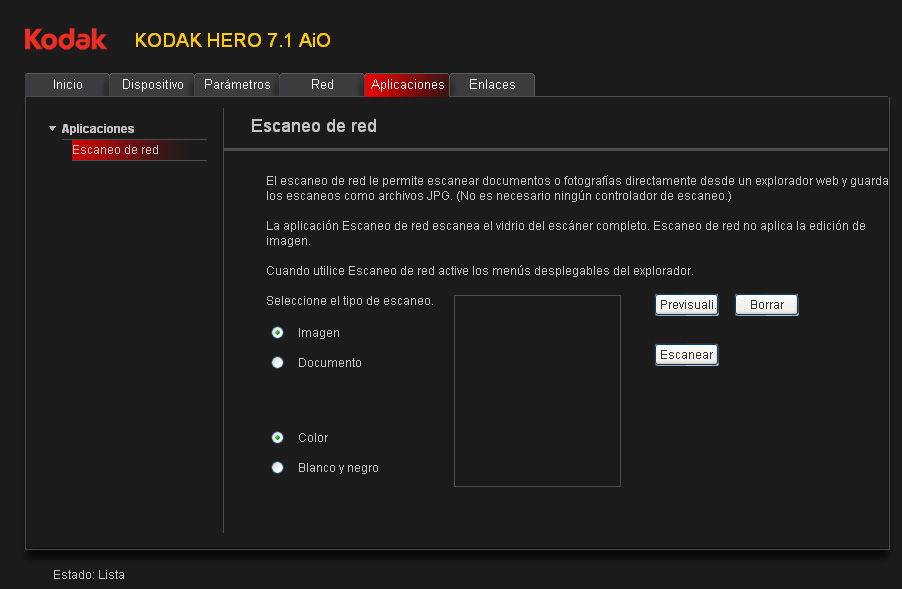
Task: Click the Aplicaciones sidebar heading text
Action: point(98,128)
